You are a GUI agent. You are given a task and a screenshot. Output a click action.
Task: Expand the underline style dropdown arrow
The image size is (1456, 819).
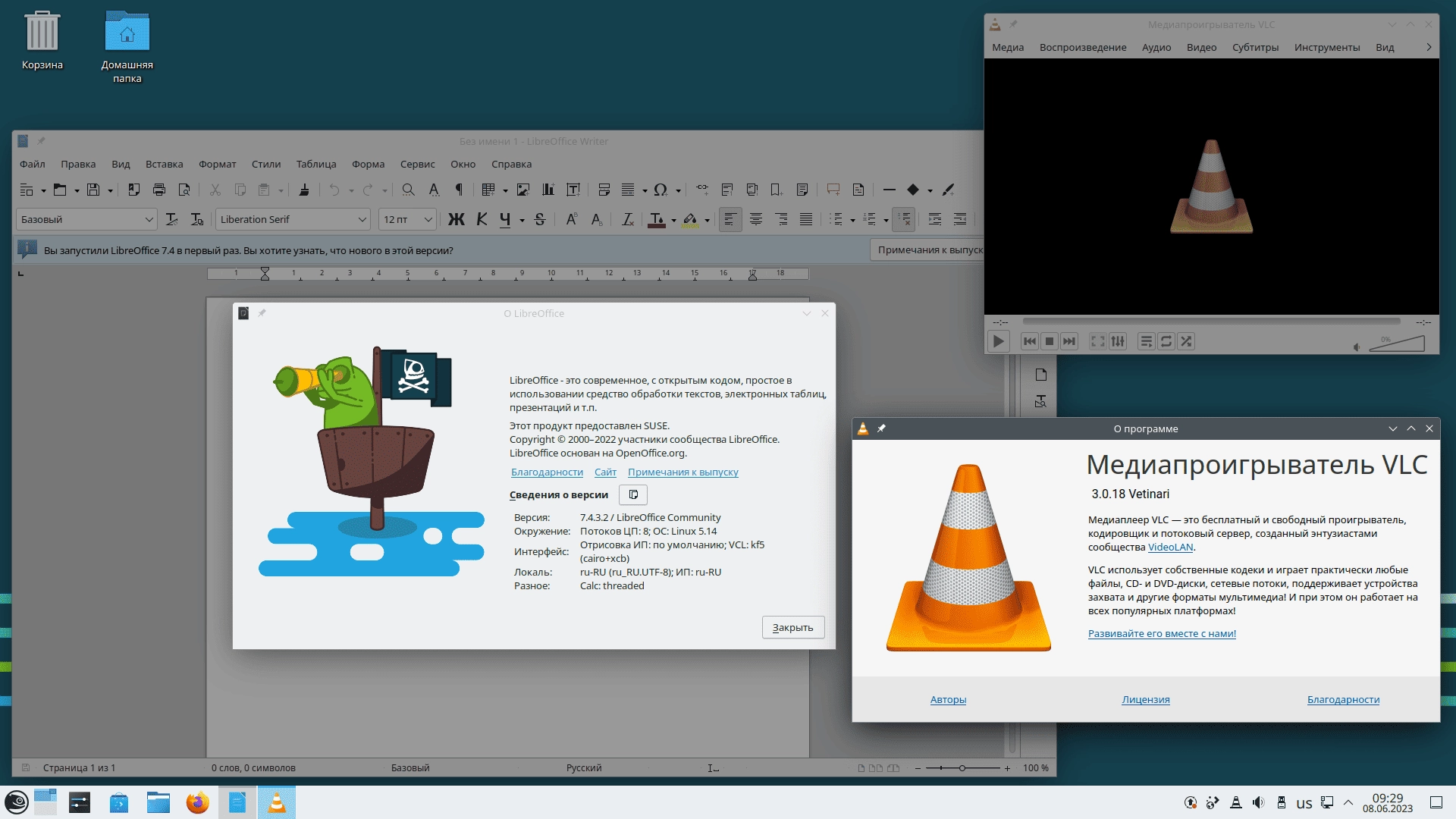click(x=522, y=220)
